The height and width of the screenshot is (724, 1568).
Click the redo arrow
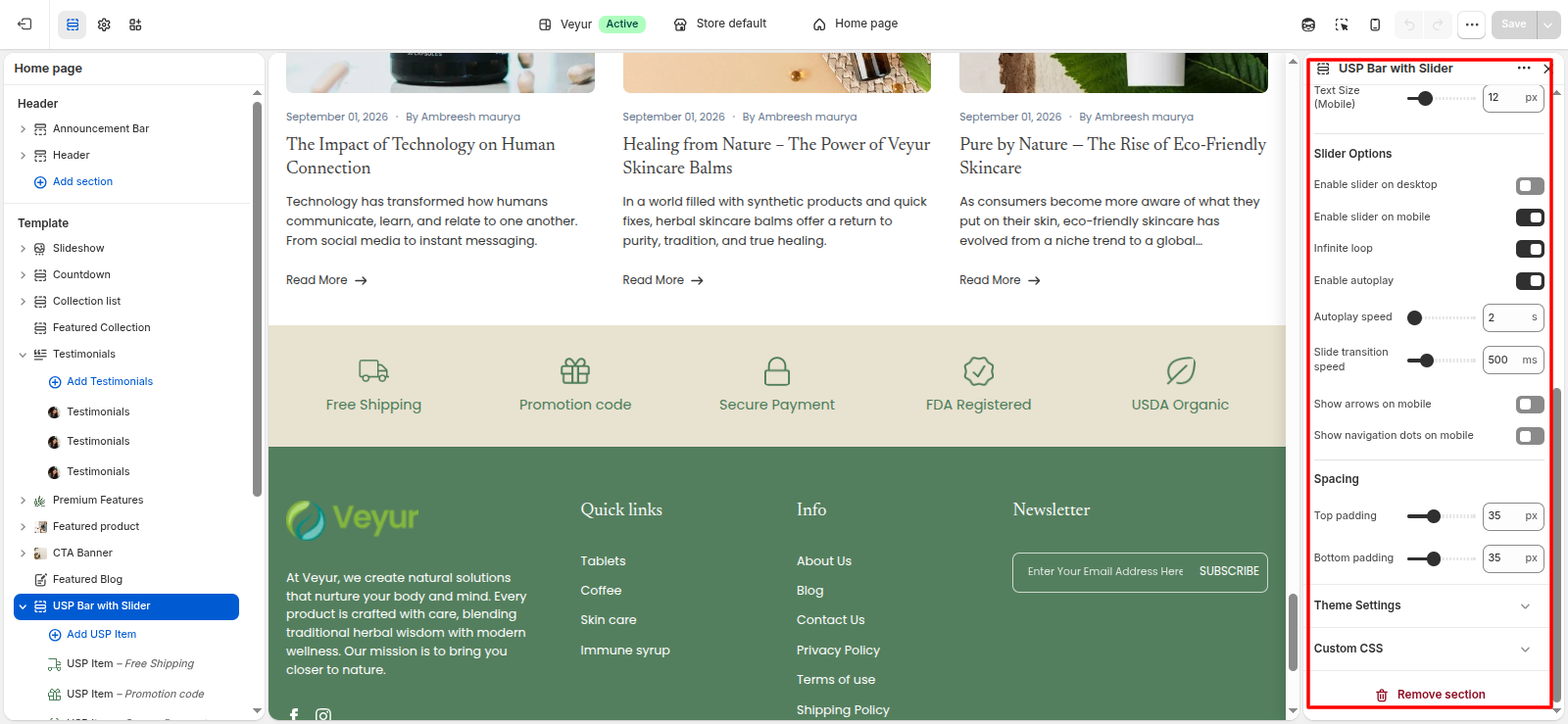(x=1438, y=24)
